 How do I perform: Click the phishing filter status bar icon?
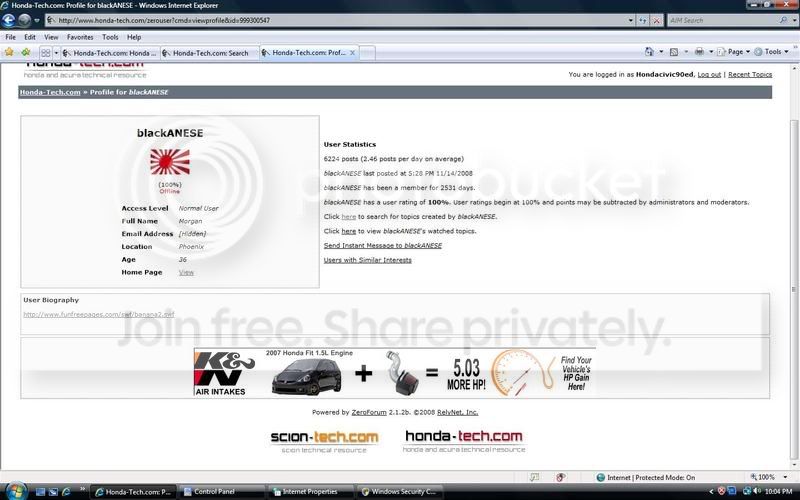coord(560,478)
